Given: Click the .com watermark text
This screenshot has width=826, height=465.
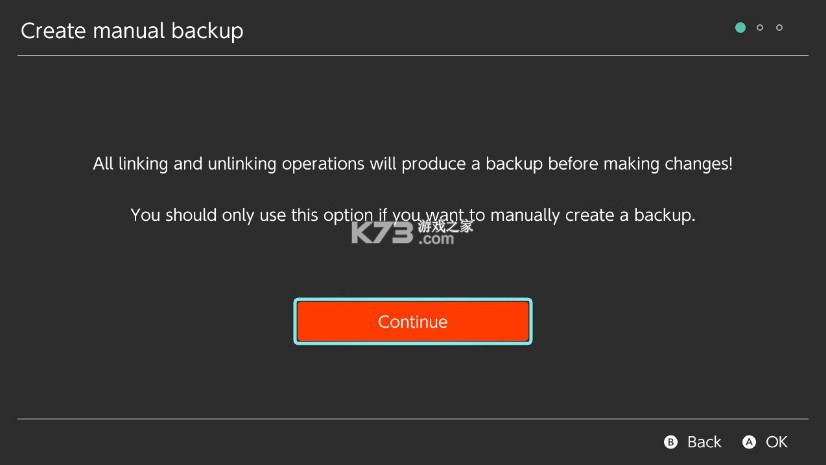Looking at the screenshot, I should [437, 239].
